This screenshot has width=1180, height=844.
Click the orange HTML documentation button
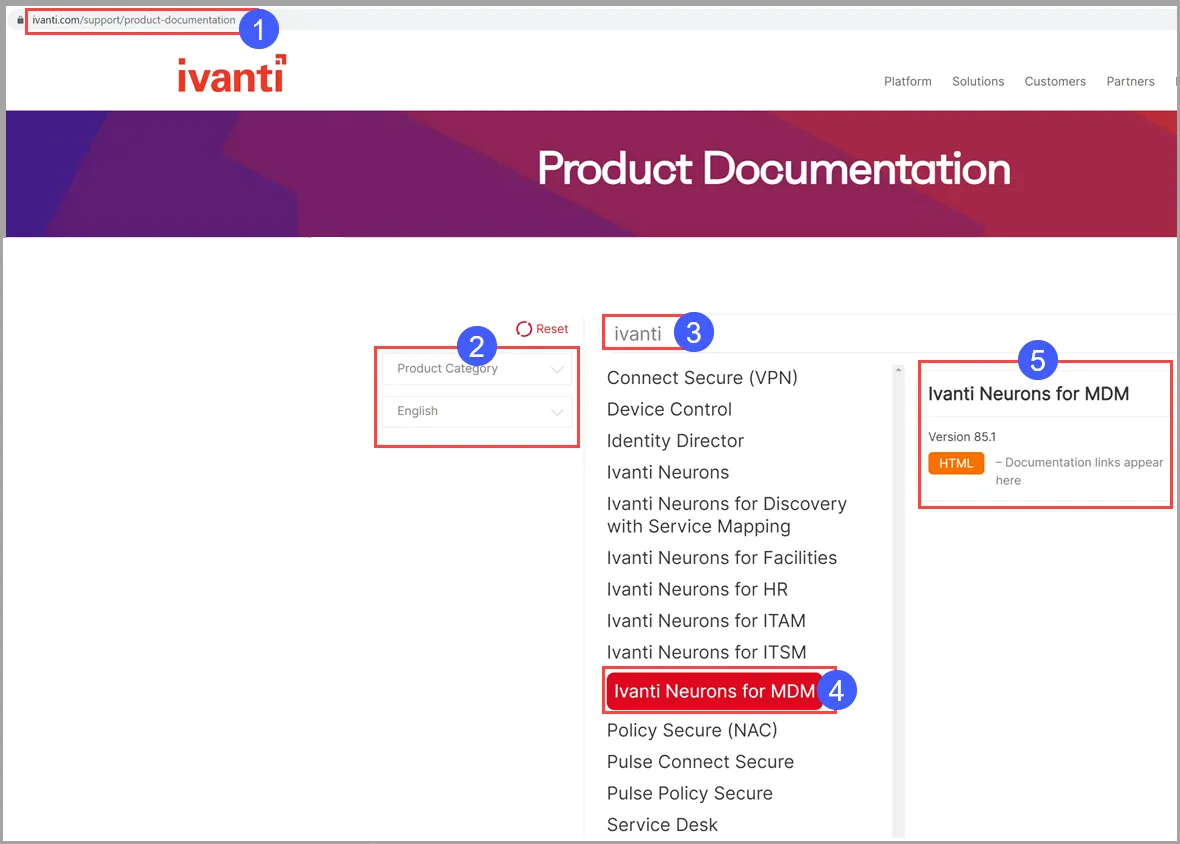click(x=956, y=463)
